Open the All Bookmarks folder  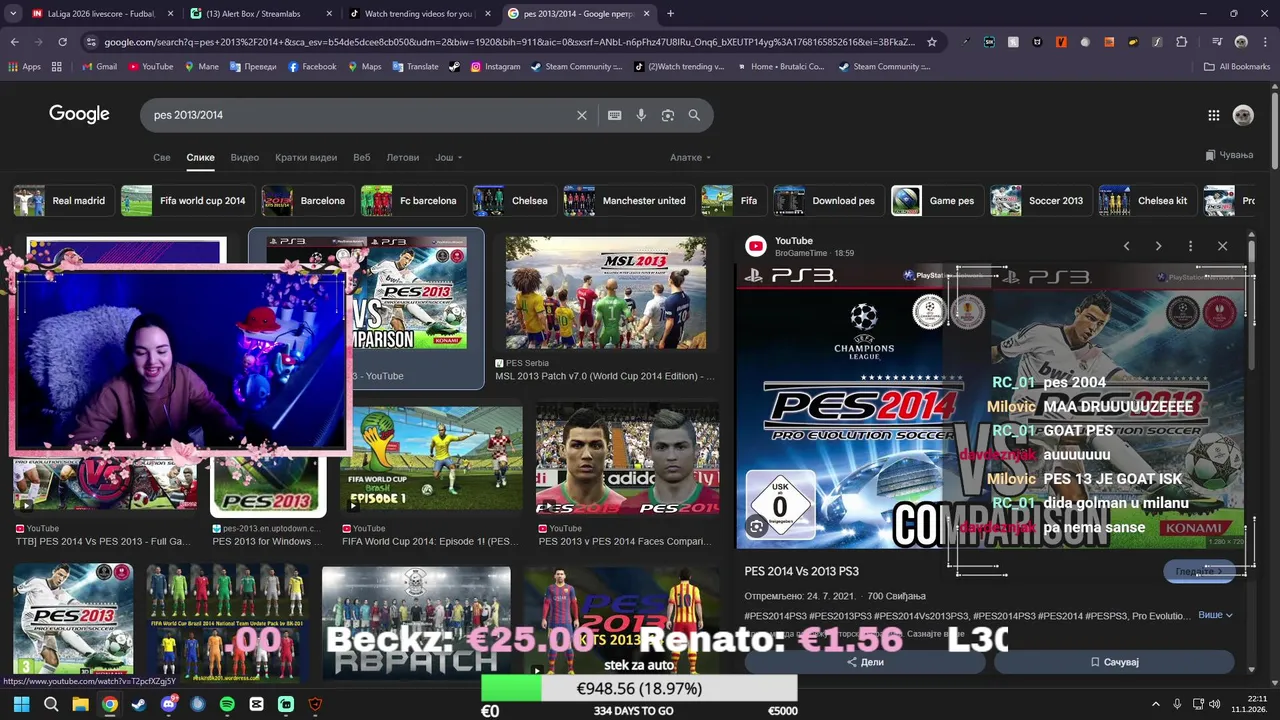click(x=1237, y=67)
